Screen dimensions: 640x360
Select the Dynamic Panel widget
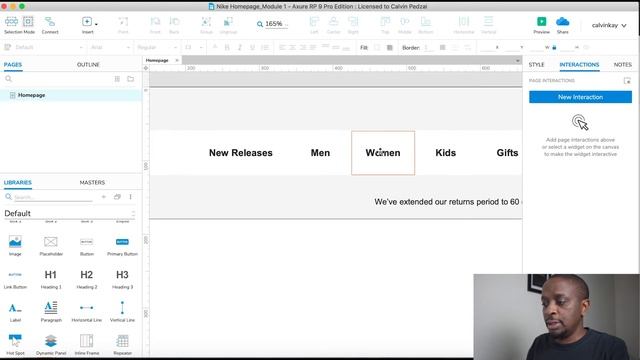click(x=51, y=344)
